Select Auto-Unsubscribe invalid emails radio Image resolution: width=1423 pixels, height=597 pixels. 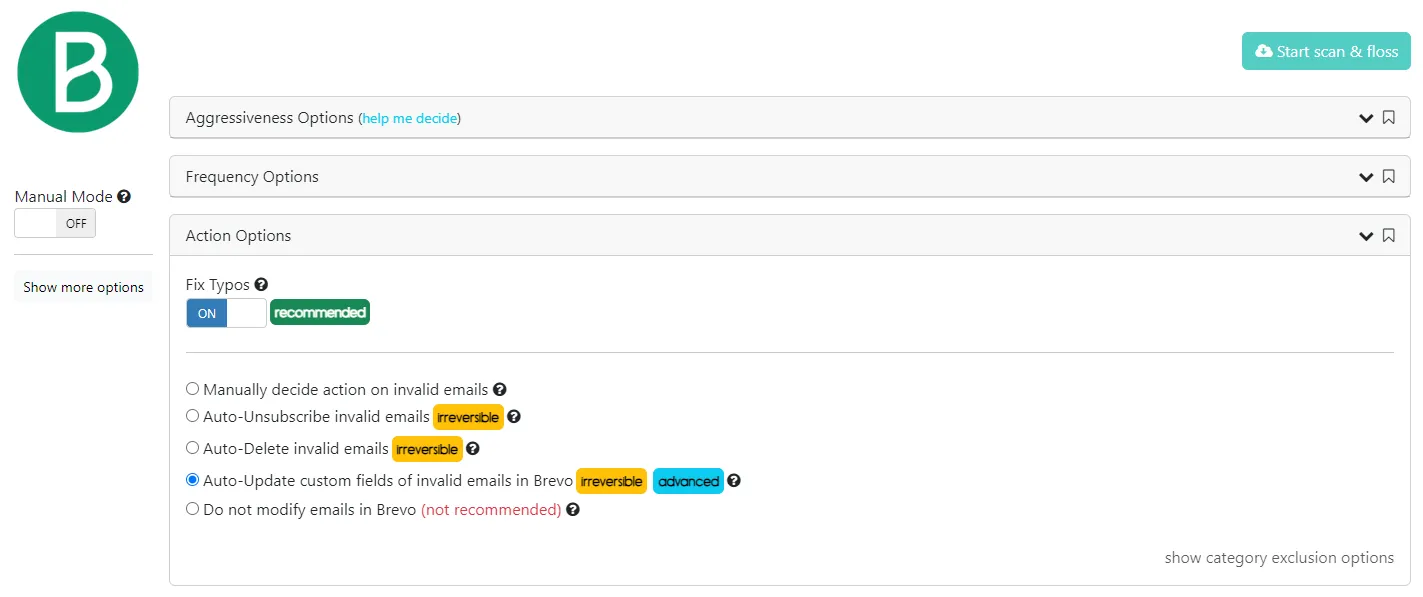[192, 416]
